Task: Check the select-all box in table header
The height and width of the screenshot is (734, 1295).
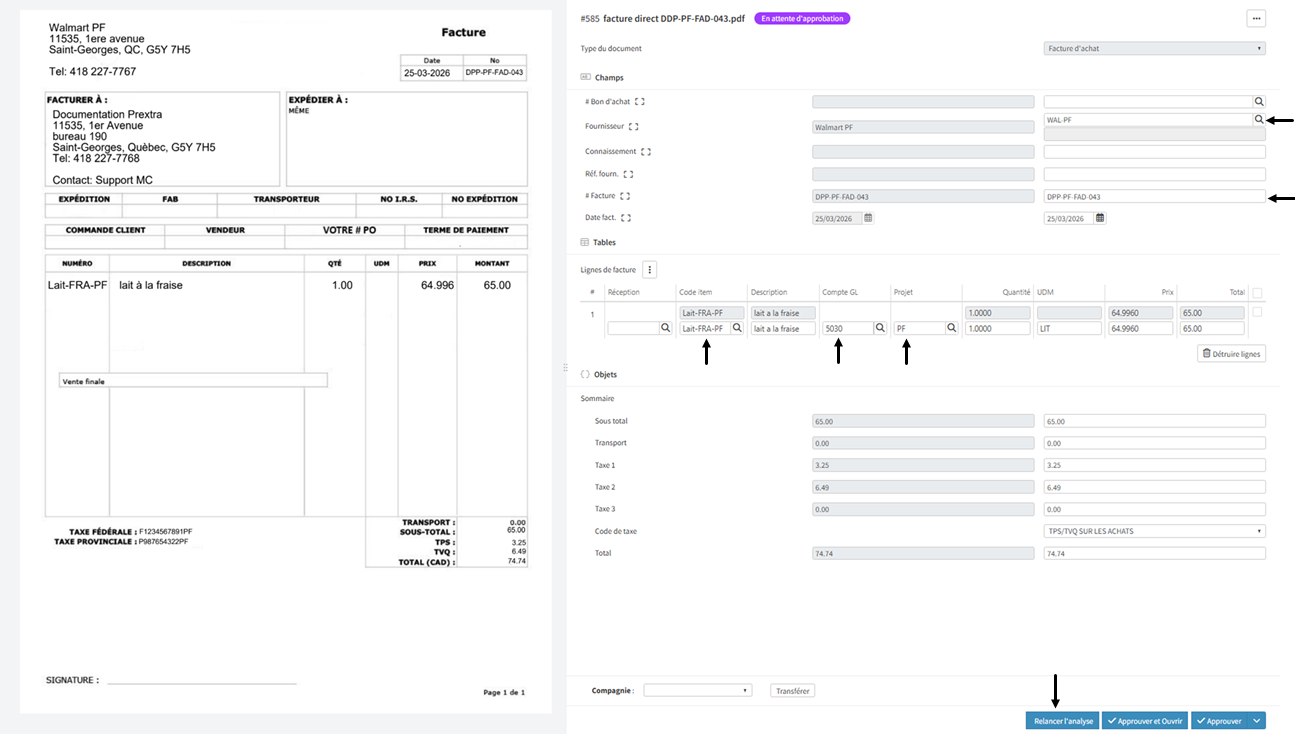Action: click(1257, 293)
